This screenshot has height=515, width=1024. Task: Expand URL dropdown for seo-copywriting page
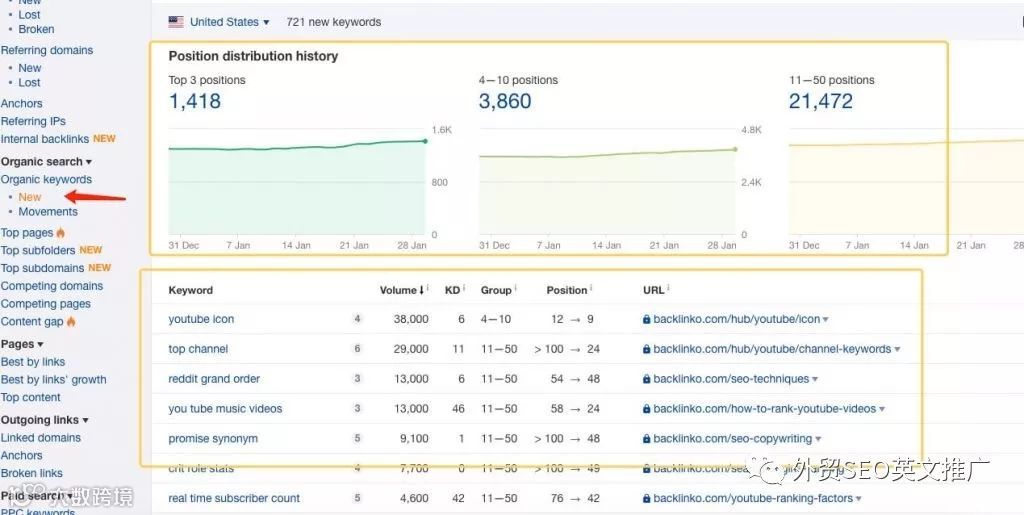click(818, 439)
